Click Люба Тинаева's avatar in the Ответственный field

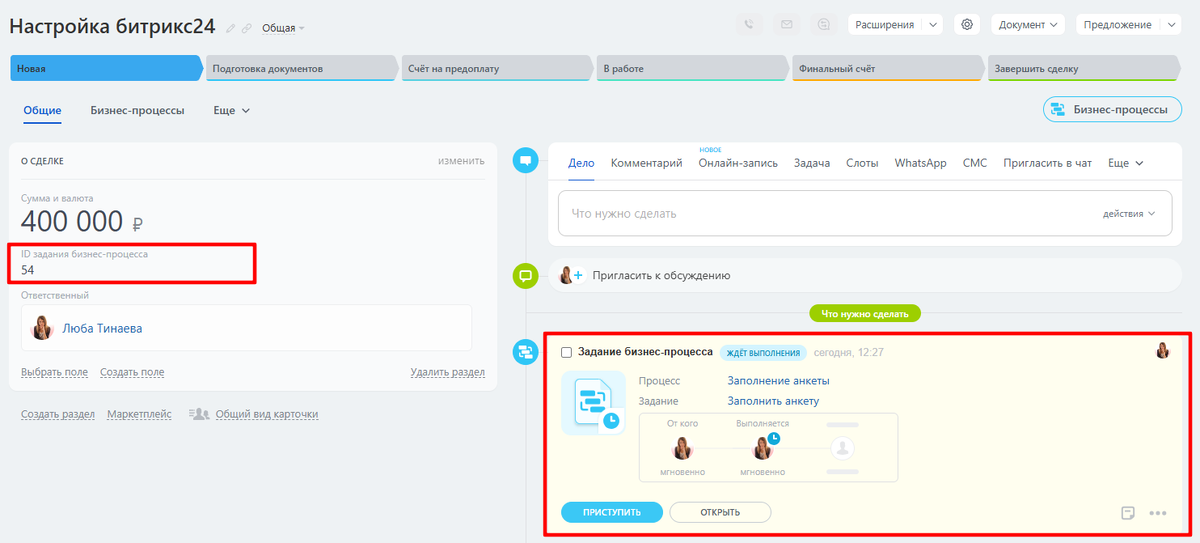[42, 328]
